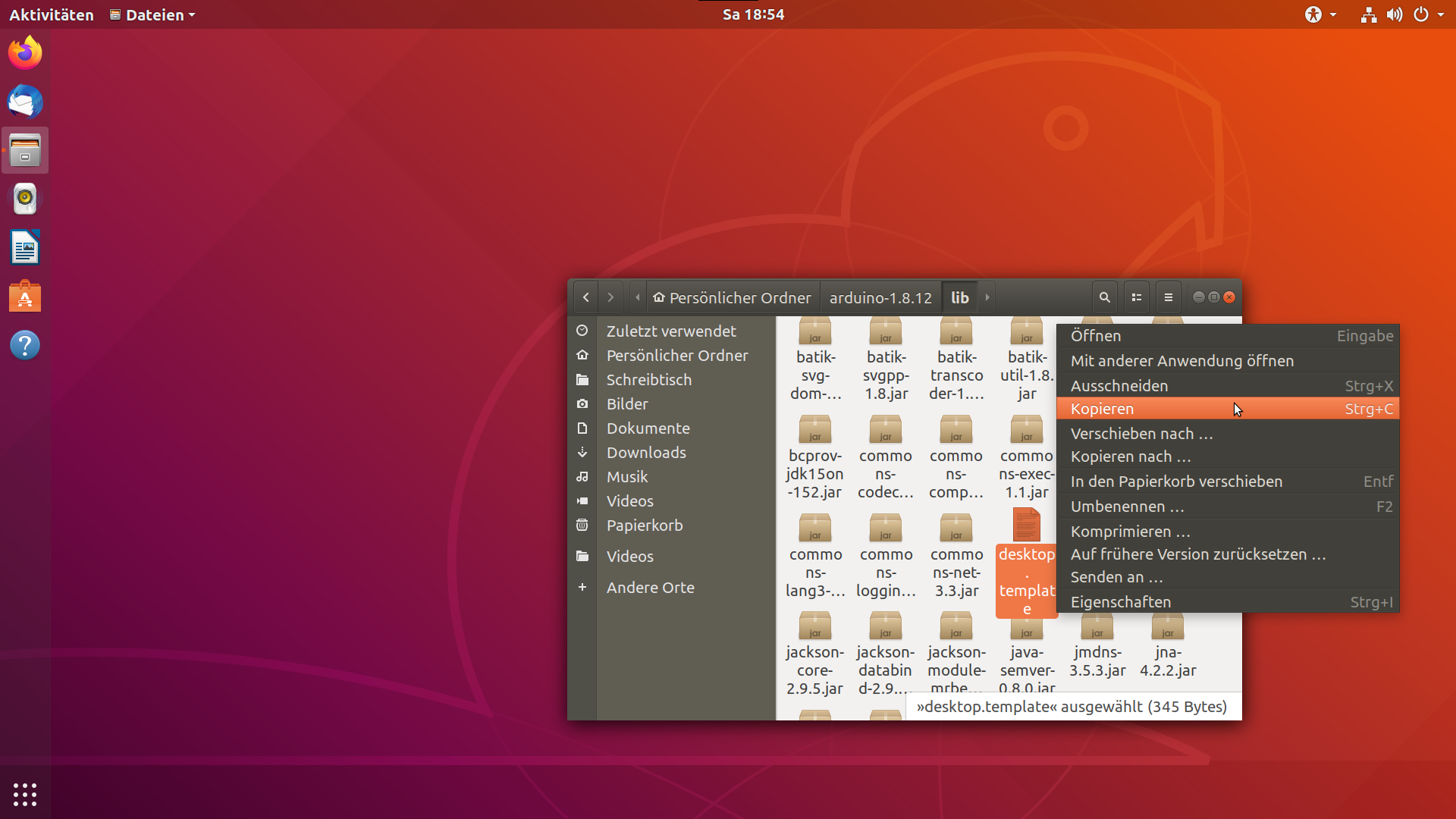The width and height of the screenshot is (1456, 819).
Task: Select bcprov-jdk15on-152.jar file
Action: coord(815,457)
